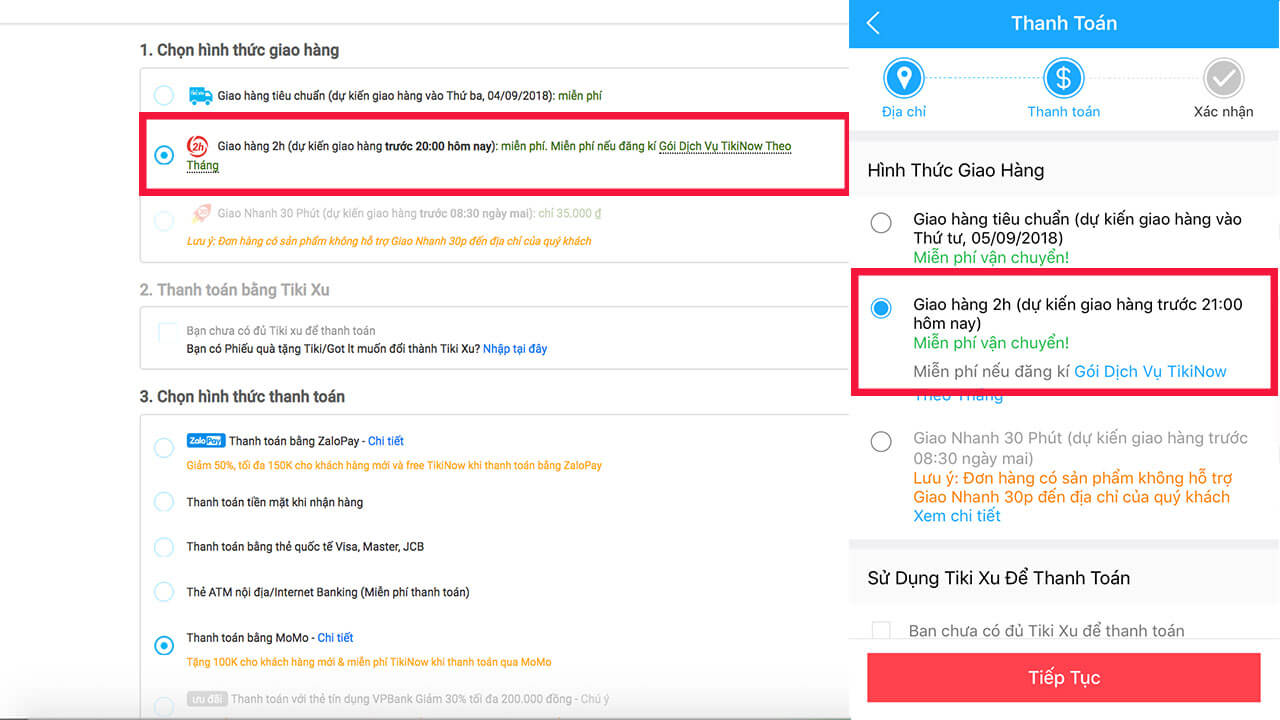Viewport: 1280px width, 720px height.
Task: Select Giao hàng 2h radio on desktop page
Action: [x=164, y=155]
